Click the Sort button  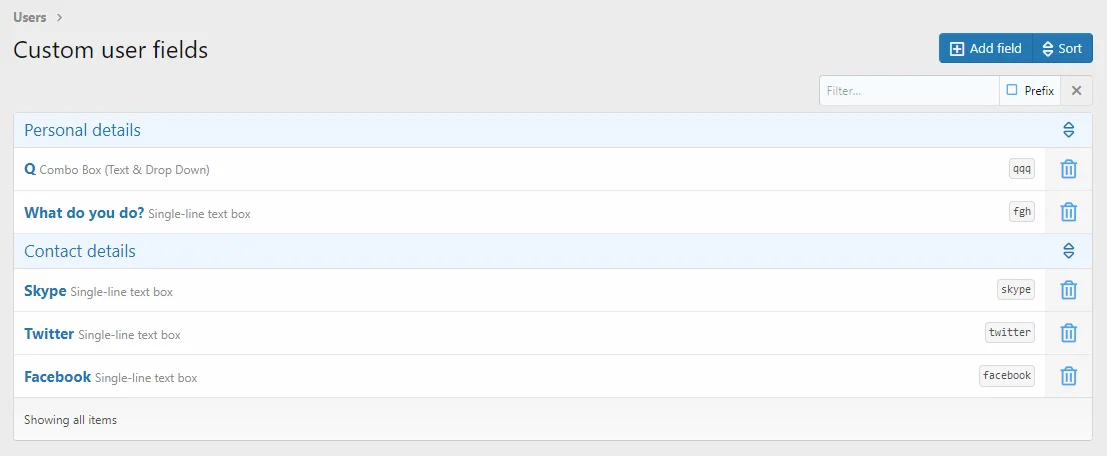tap(1062, 48)
